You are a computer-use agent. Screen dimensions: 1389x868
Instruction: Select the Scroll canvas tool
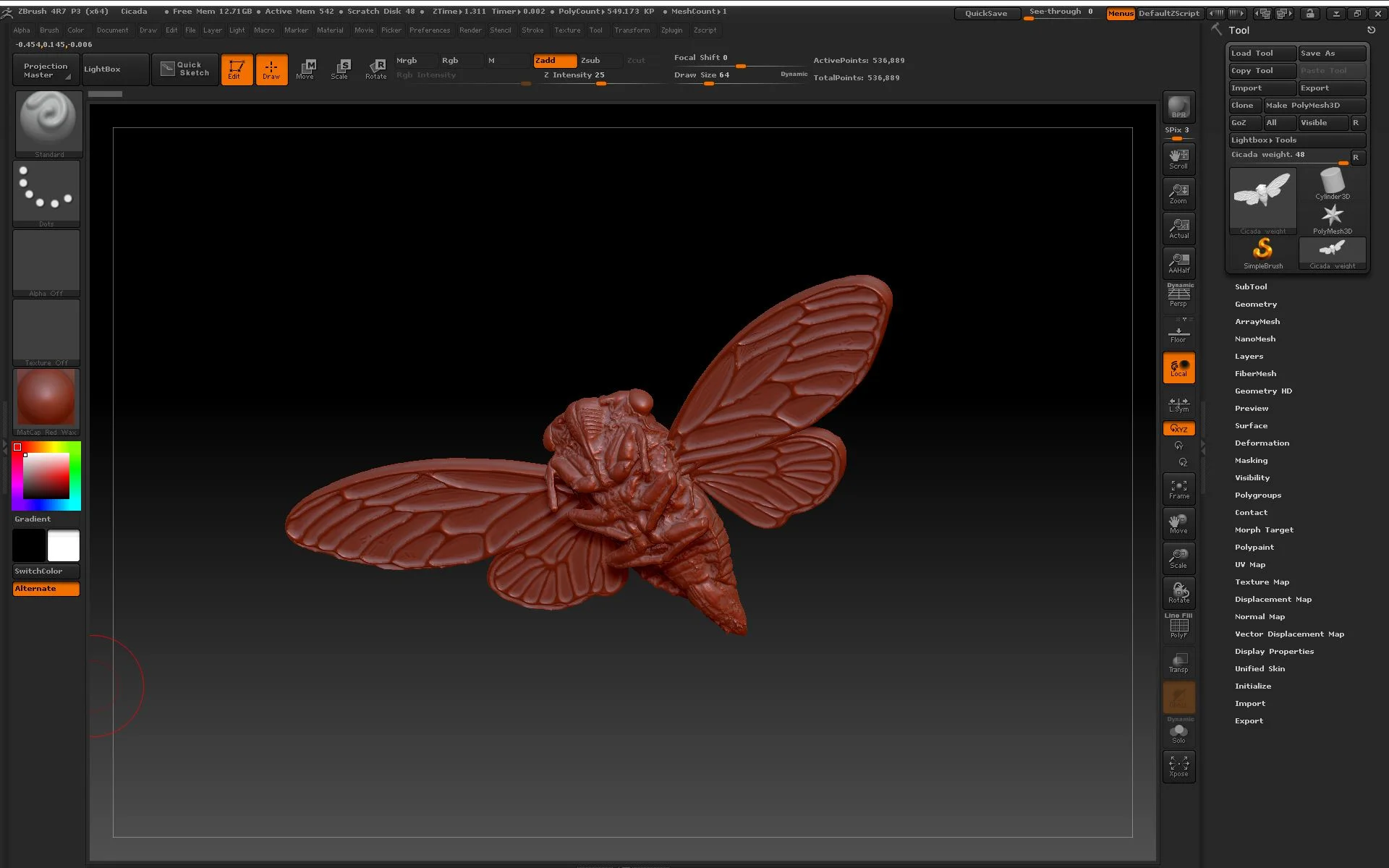pyautogui.click(x=1178, y=158)
